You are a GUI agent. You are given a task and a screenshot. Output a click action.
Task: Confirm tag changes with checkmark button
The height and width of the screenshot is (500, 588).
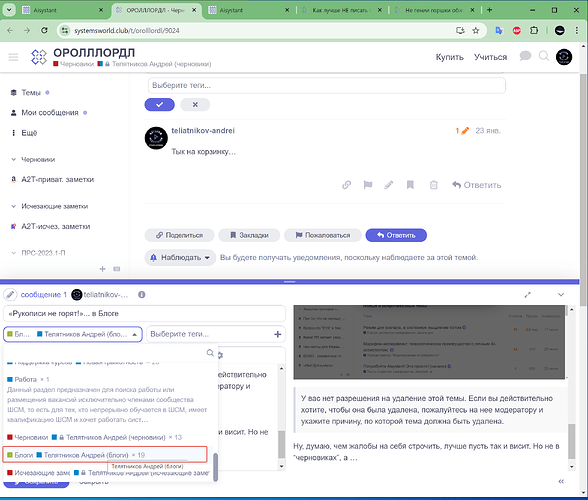160,105
